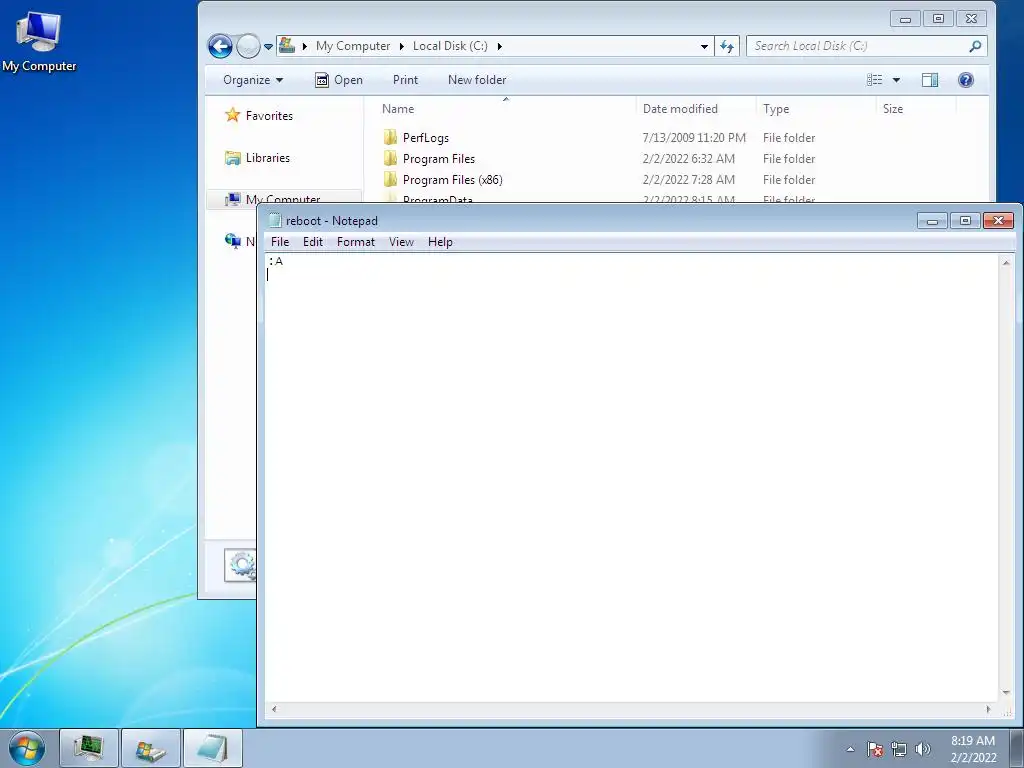Click Notepad horizontal scrollbar left arrow
Viewport: 1024px width, 768px height.
point(274,709)
